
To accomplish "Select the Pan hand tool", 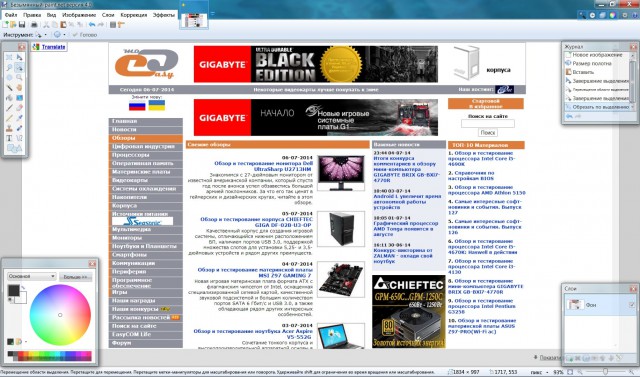I will point(19,87).
